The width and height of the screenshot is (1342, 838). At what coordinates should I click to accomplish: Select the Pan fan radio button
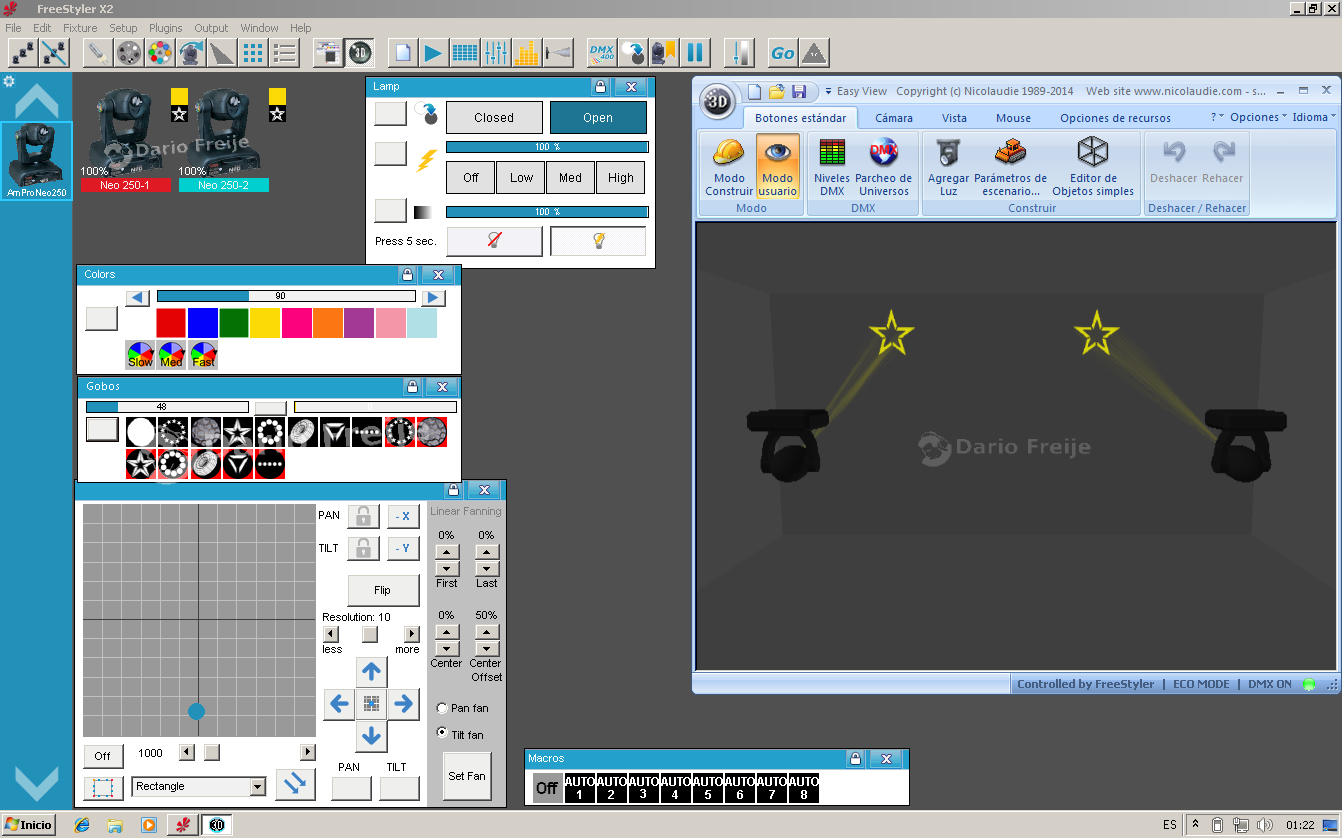[441, 707]
